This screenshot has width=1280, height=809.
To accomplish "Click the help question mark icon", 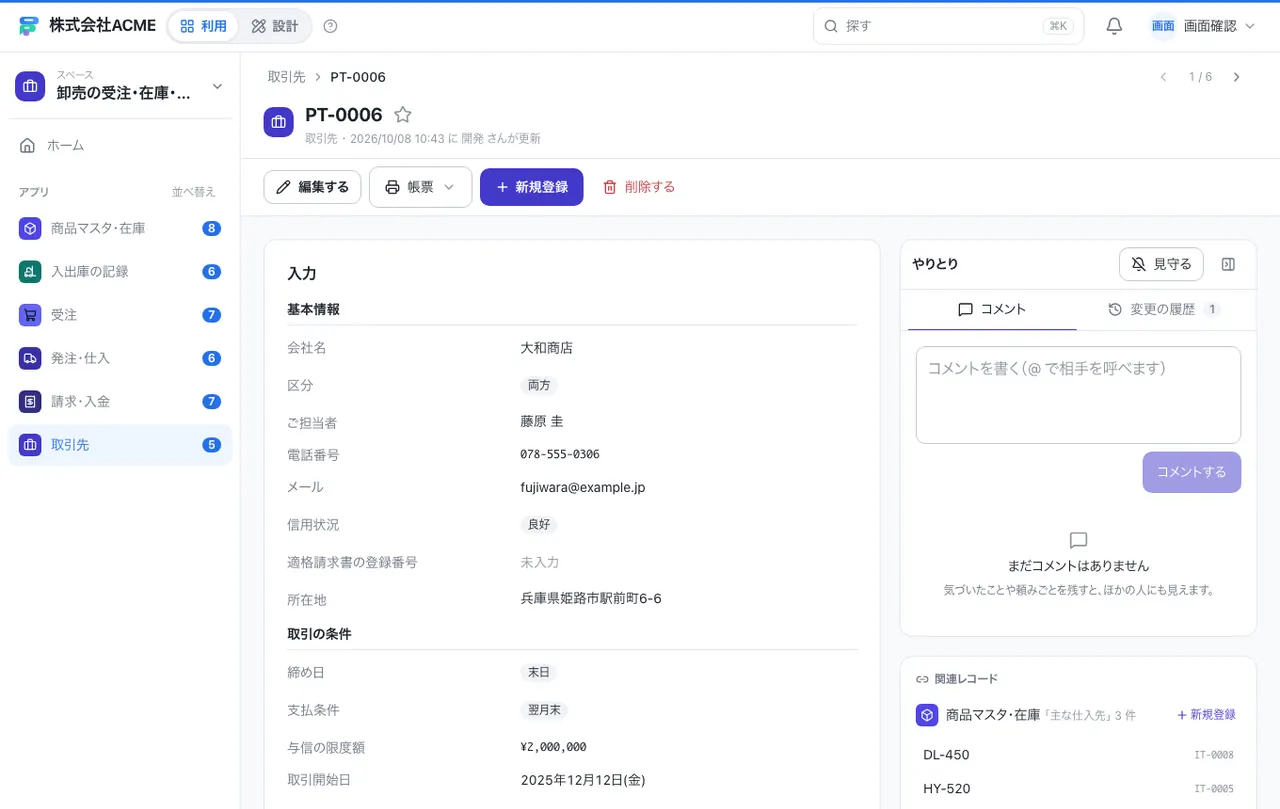I will [x=331, y=26].
